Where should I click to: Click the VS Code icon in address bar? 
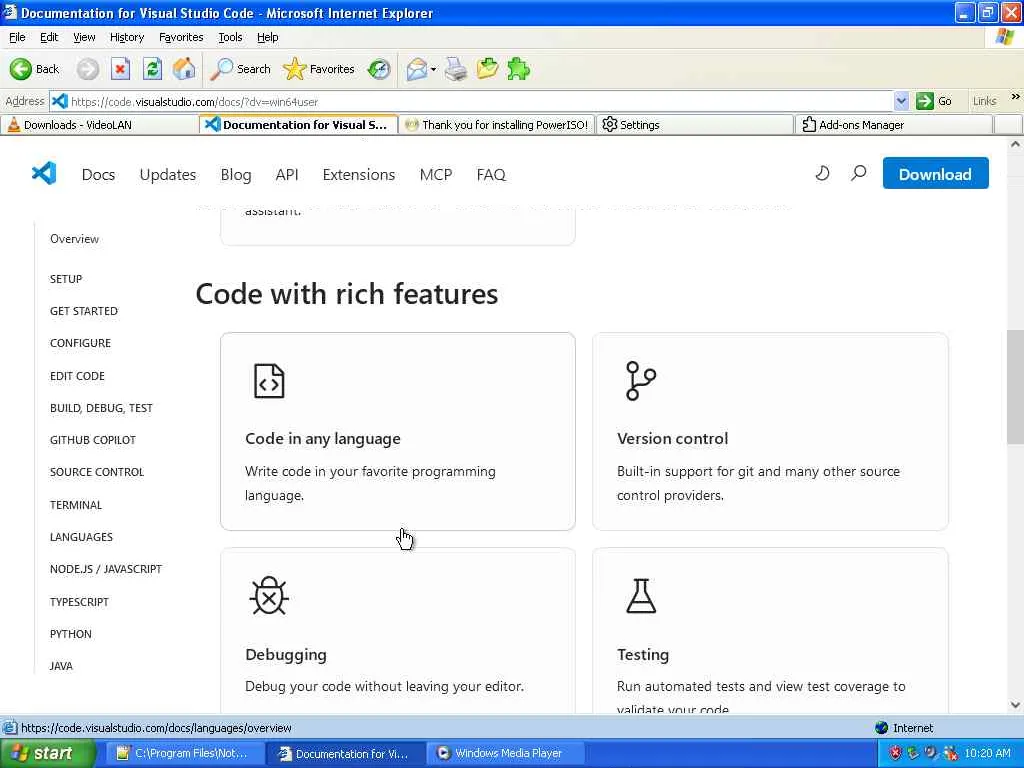click(59, 101)
